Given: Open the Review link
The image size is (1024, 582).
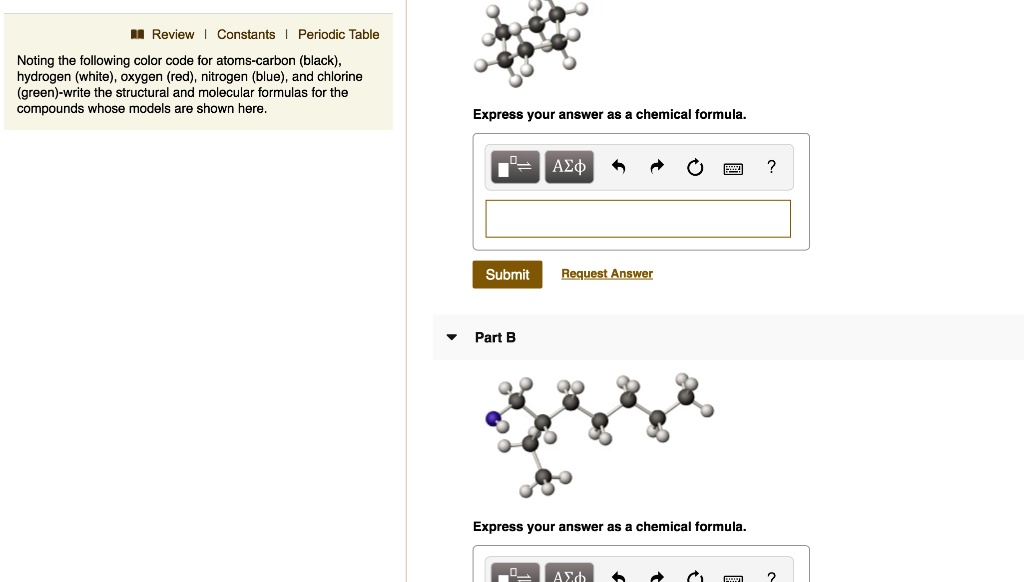Looking at the screenshot, I should (x=173, y=35).
